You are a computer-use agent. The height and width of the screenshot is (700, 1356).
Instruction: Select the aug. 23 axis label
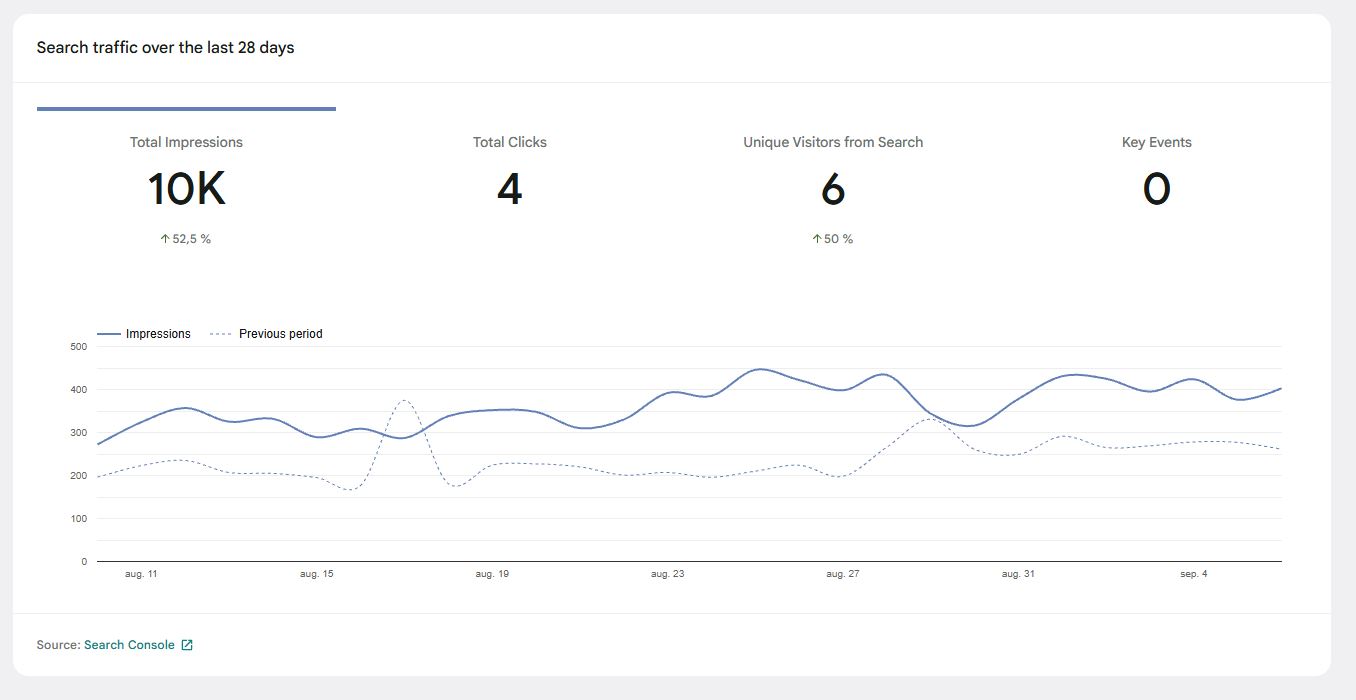[x=667, y=574]
